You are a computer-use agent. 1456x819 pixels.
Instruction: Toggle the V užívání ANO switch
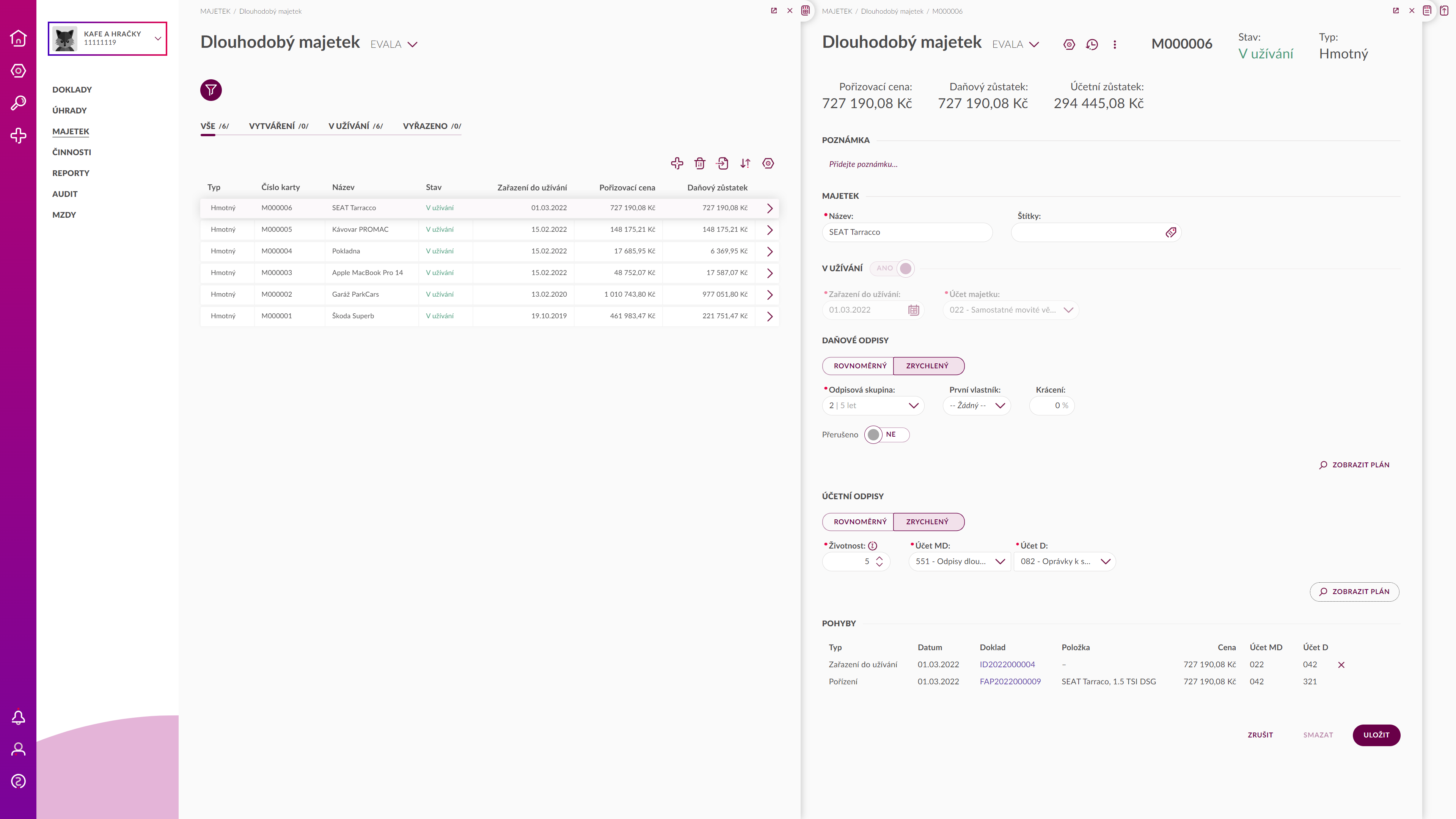(892, 269)
